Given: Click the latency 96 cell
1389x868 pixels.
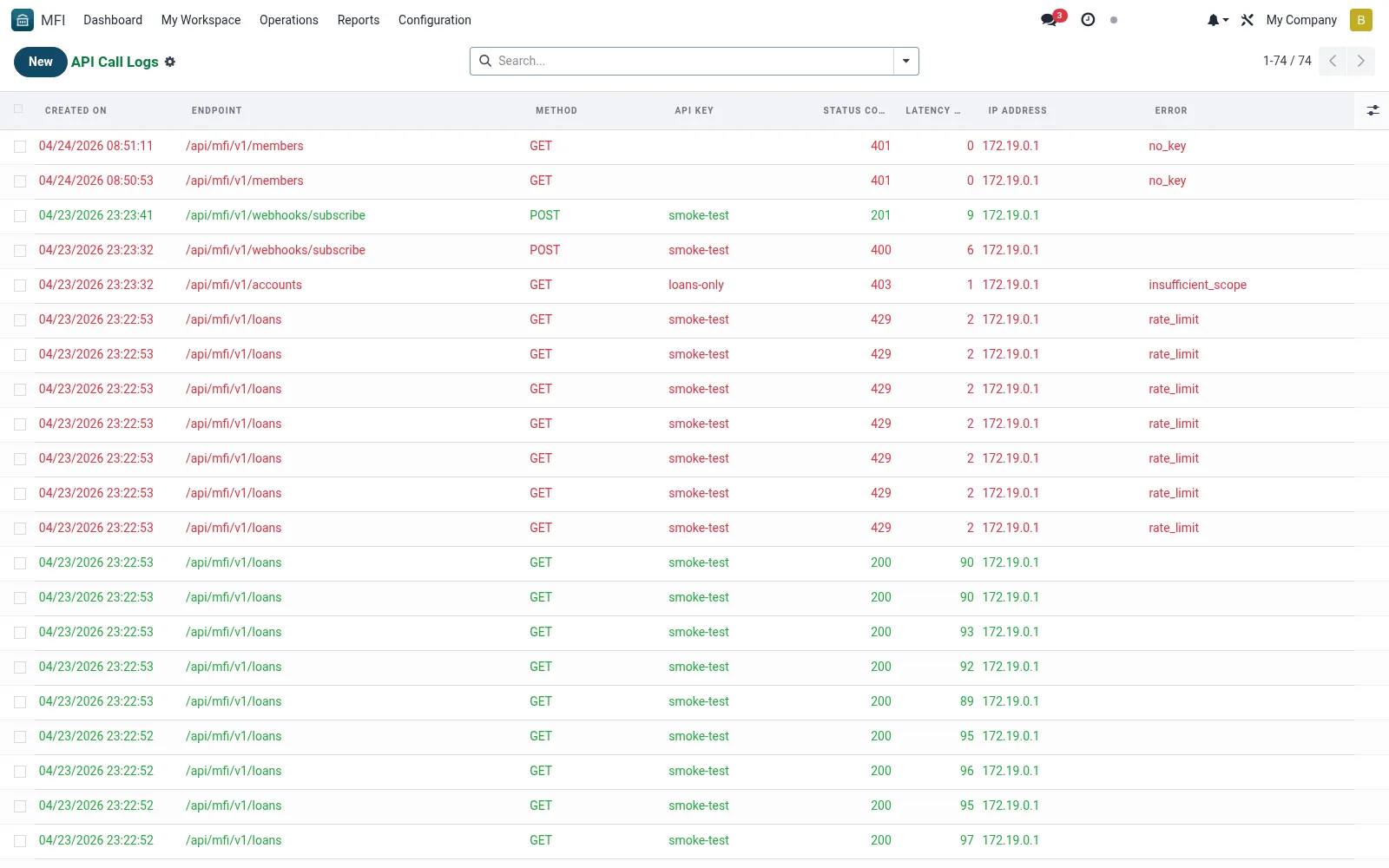Looking at the screenshot, I should point(966,771).
